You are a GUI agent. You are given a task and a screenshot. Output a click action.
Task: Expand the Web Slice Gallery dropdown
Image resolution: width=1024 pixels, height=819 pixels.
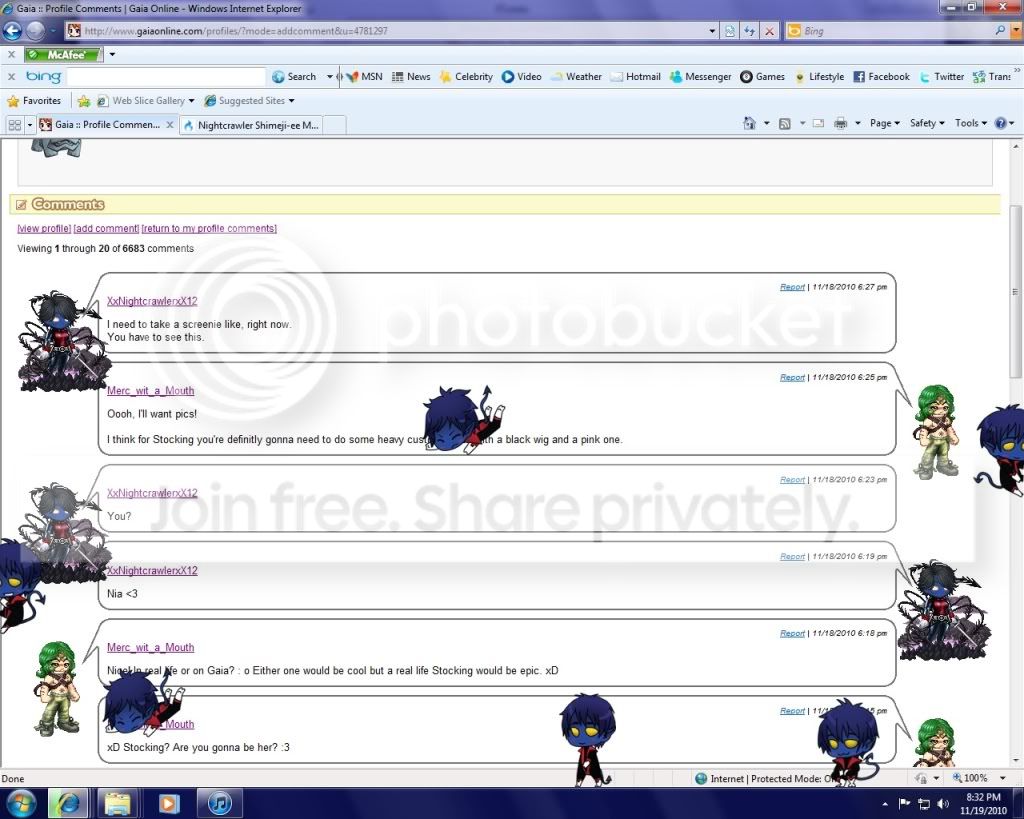191,101
